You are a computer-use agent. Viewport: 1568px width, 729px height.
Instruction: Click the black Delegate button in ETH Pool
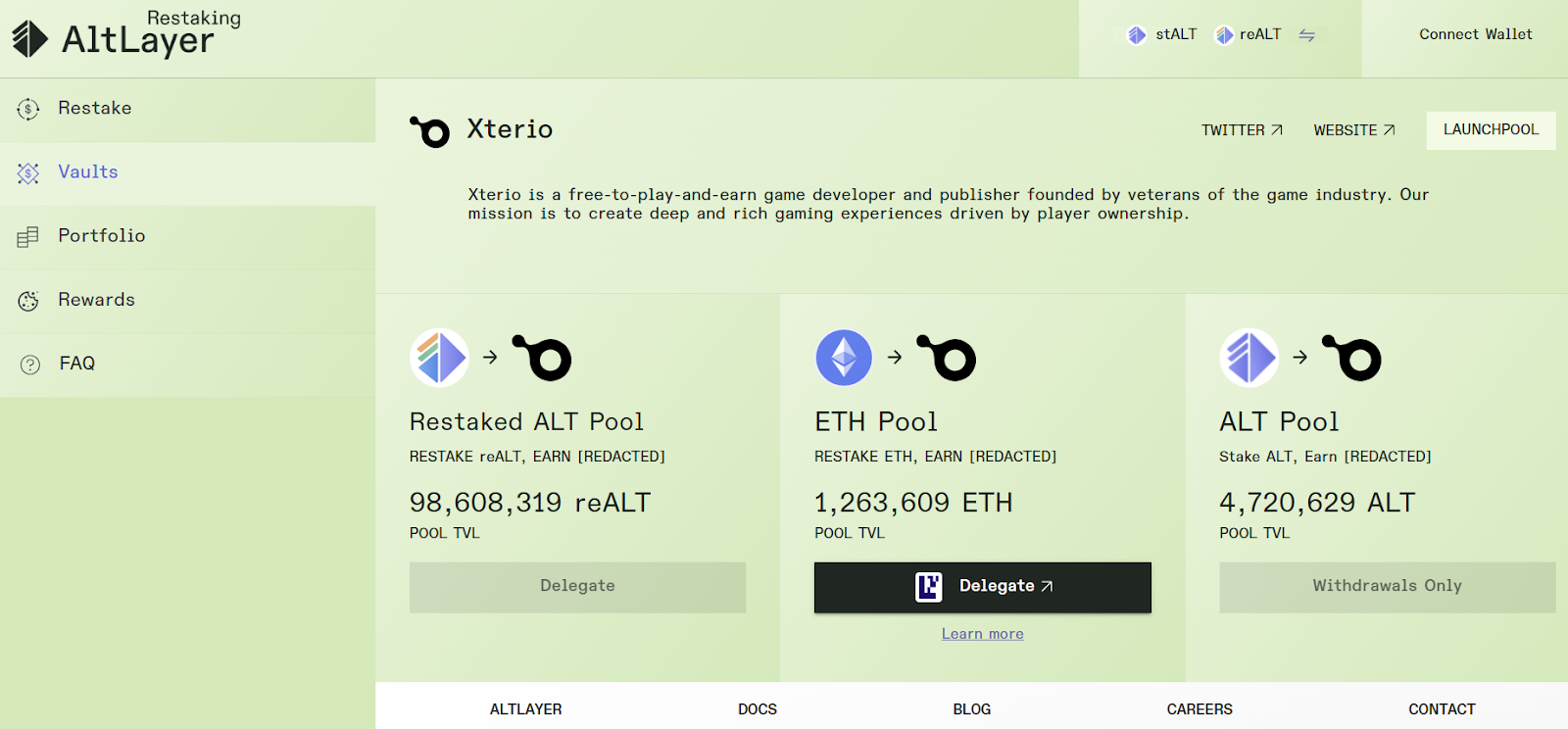pyautogui.click(x=983, y=587)
